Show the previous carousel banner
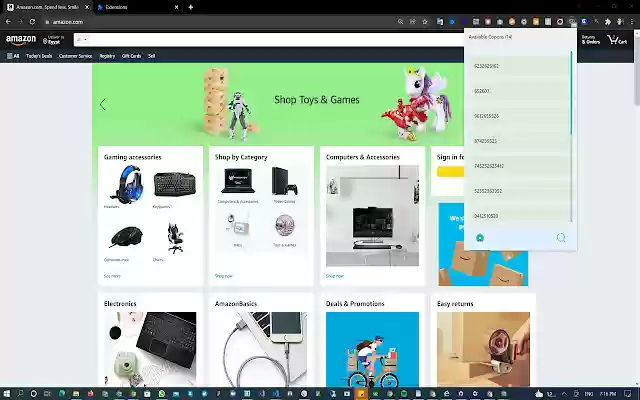 point(102,104)
